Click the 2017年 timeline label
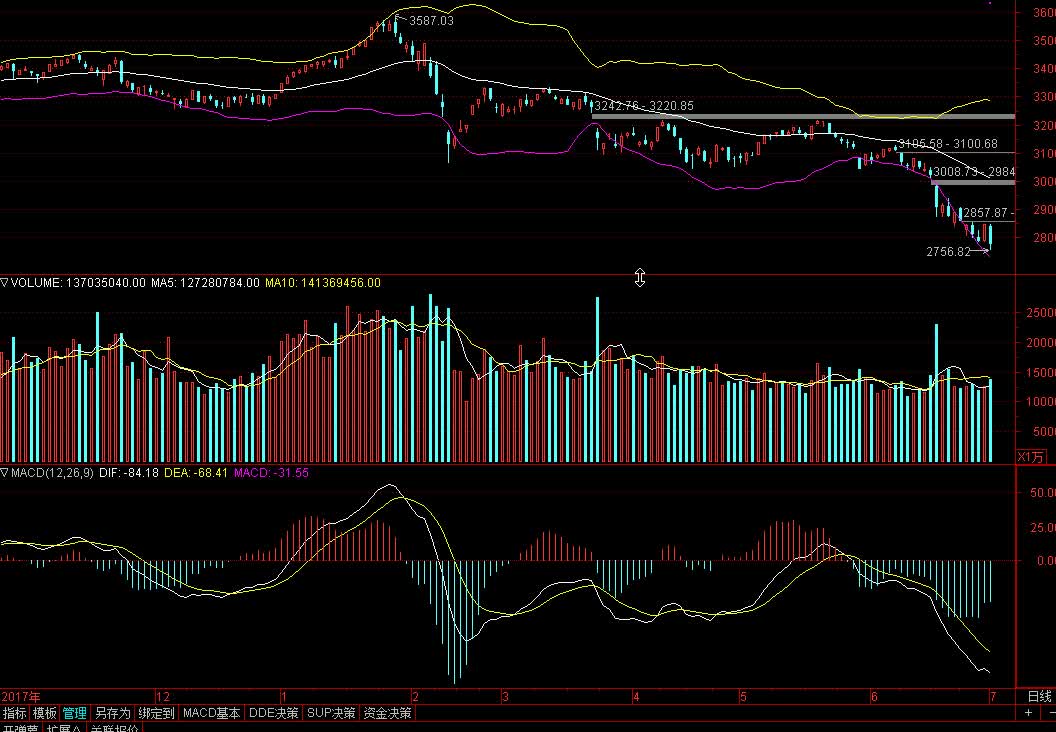The height and width of the screenshot is (732, 1056). (x=21, y=696)
